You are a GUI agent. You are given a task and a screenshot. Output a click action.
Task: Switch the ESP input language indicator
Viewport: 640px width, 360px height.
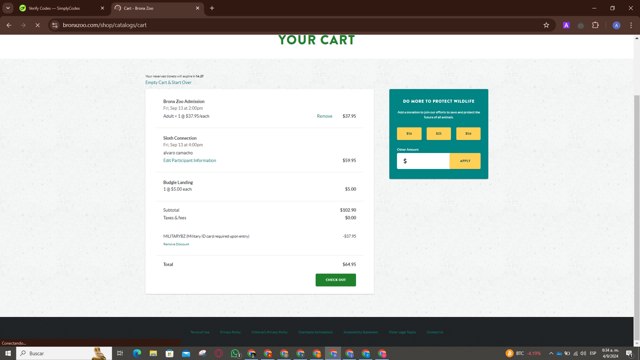(593, 353)
